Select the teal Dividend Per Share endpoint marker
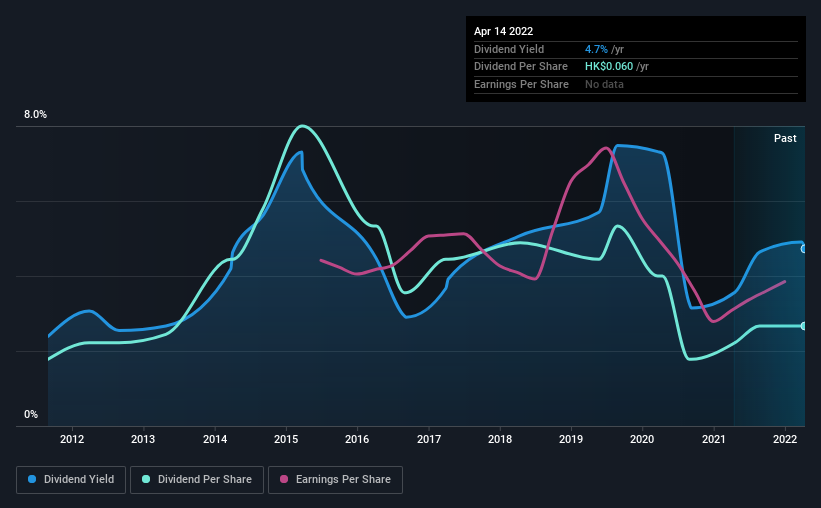This screenshot has width=821, height=508. coord(804,326)
